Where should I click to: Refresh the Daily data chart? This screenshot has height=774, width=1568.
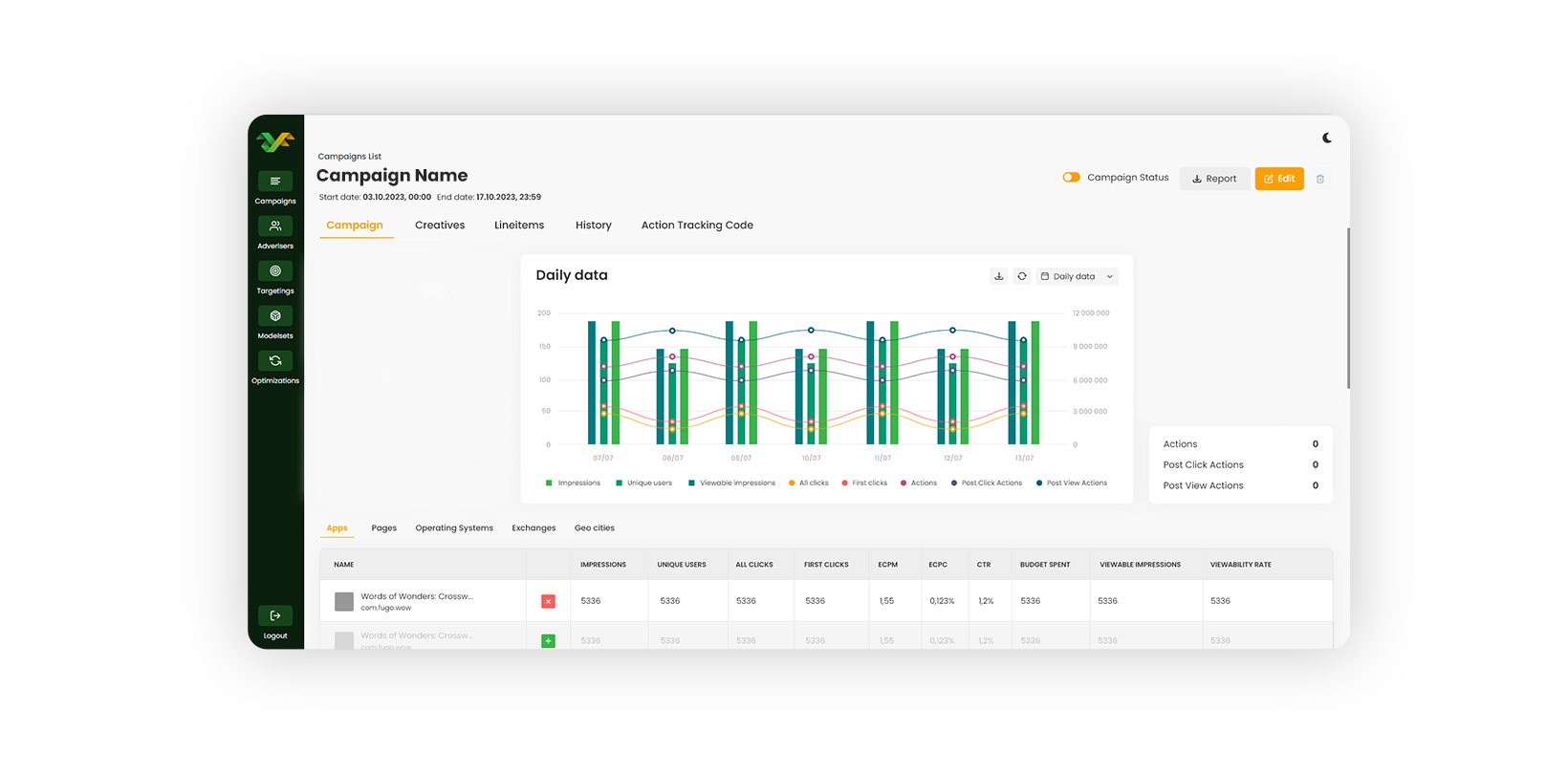coord(1022,276)
